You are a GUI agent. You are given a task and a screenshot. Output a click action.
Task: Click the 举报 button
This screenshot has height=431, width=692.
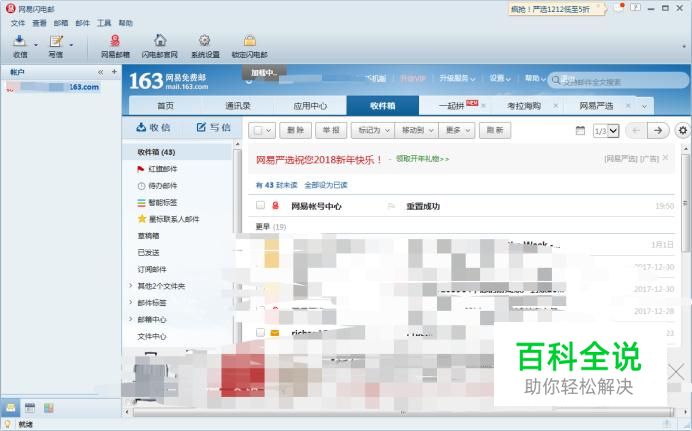[x=331, y=131]
